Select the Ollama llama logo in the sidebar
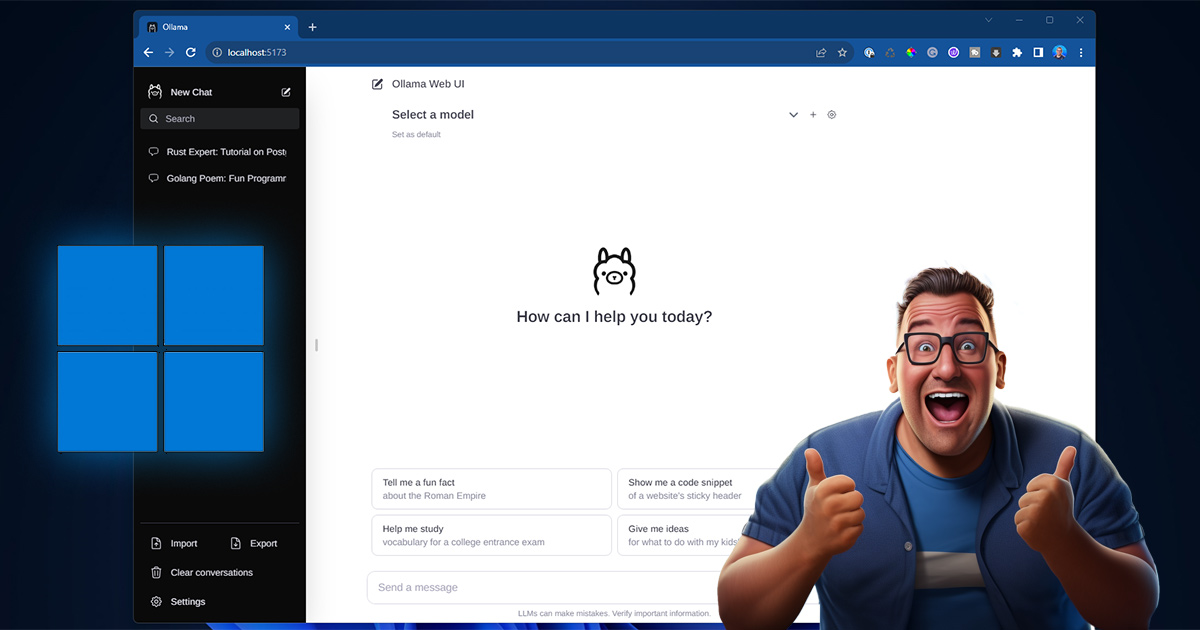This screenshot has height=630, width=1200. click(155, 91)
